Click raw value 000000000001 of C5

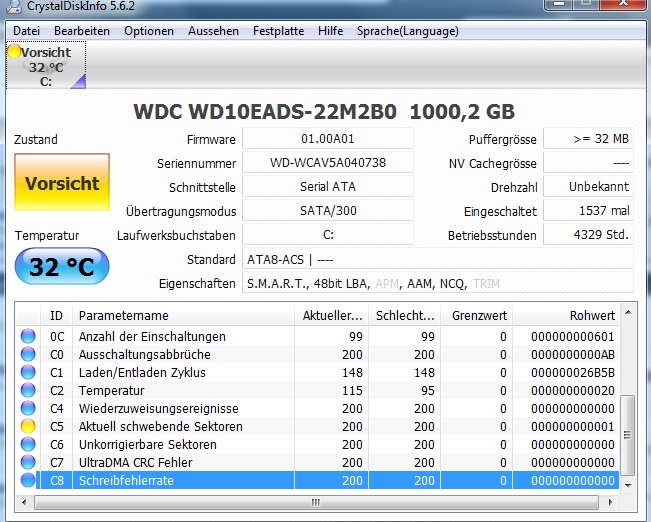[573, 426]
